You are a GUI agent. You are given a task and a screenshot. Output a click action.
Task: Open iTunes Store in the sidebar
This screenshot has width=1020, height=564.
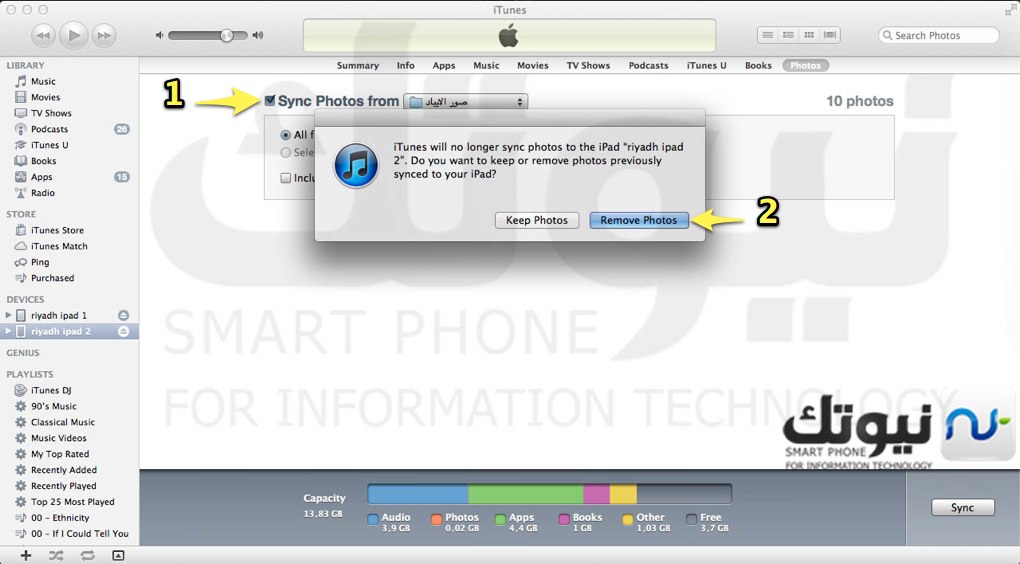[x=57, y=230]
